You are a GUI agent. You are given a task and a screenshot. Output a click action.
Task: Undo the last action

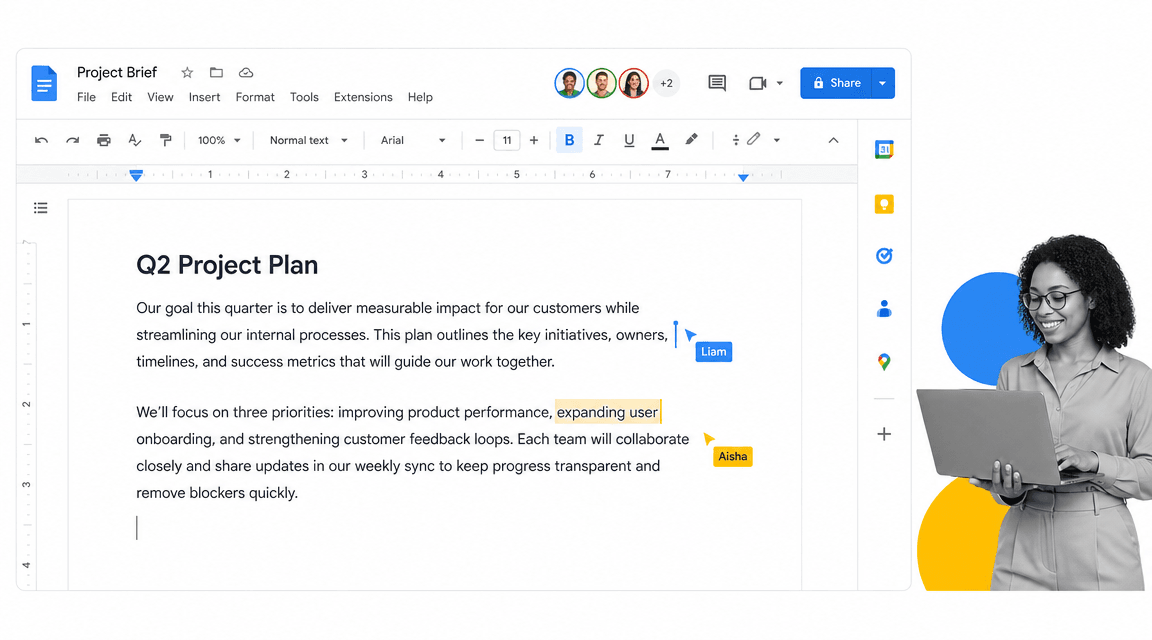41,140
